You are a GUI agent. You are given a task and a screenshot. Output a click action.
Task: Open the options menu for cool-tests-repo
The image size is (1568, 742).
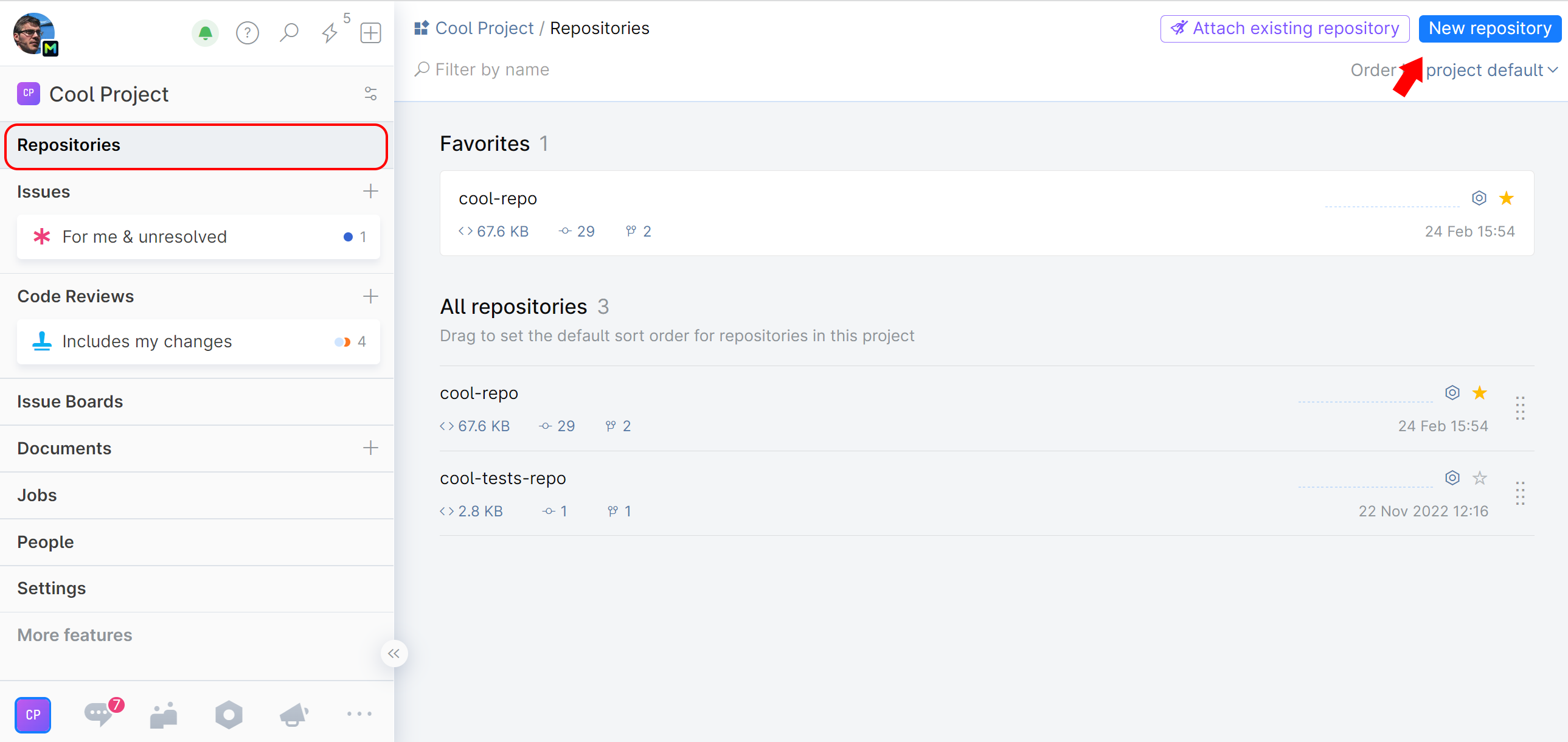pos(1520,494)
